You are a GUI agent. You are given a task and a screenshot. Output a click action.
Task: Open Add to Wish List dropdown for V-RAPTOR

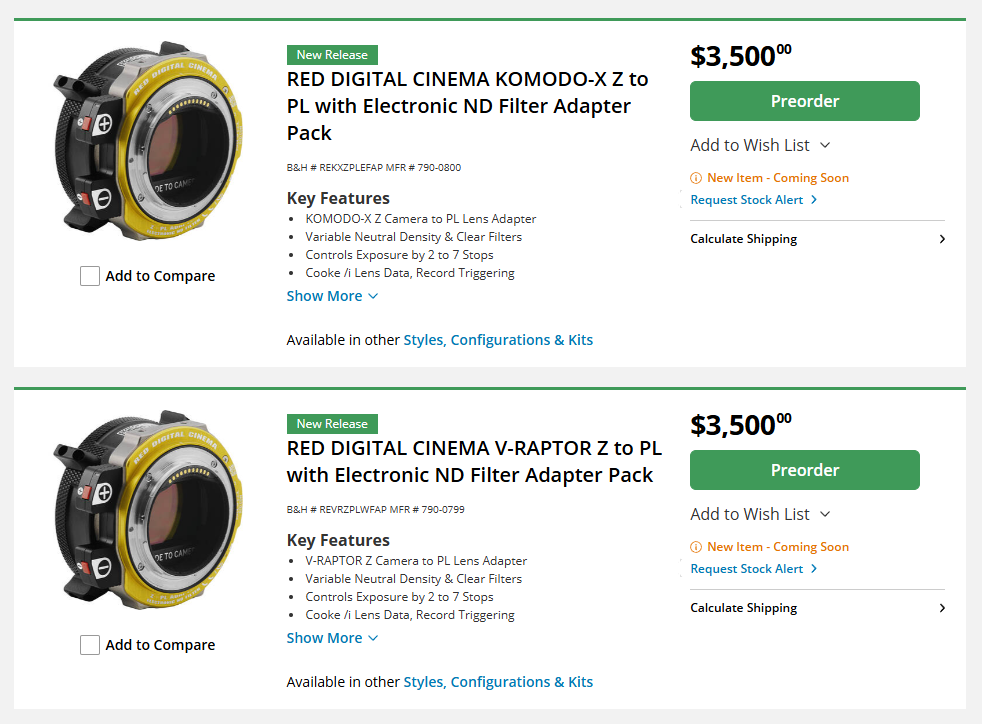pos(760,514)
